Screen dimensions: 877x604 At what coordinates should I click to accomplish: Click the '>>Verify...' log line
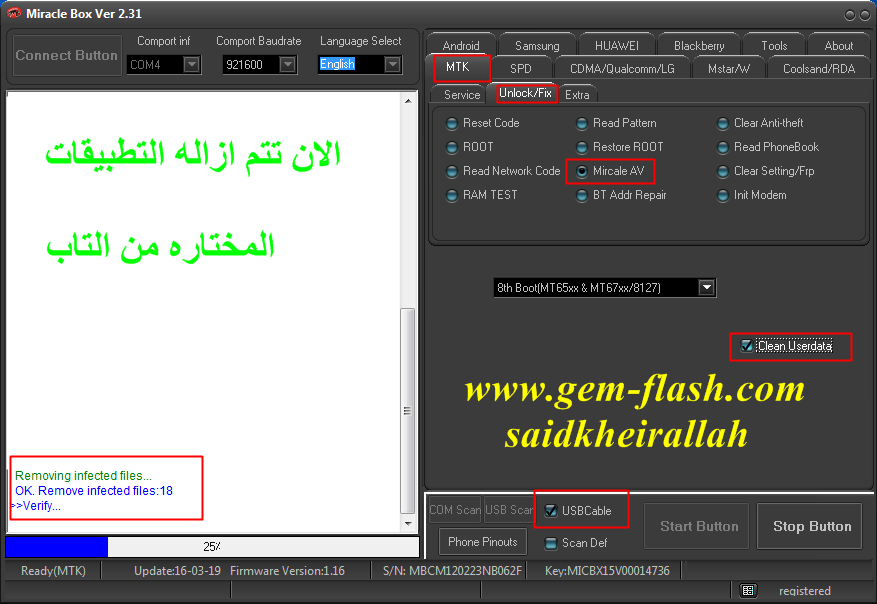point(36,506)
